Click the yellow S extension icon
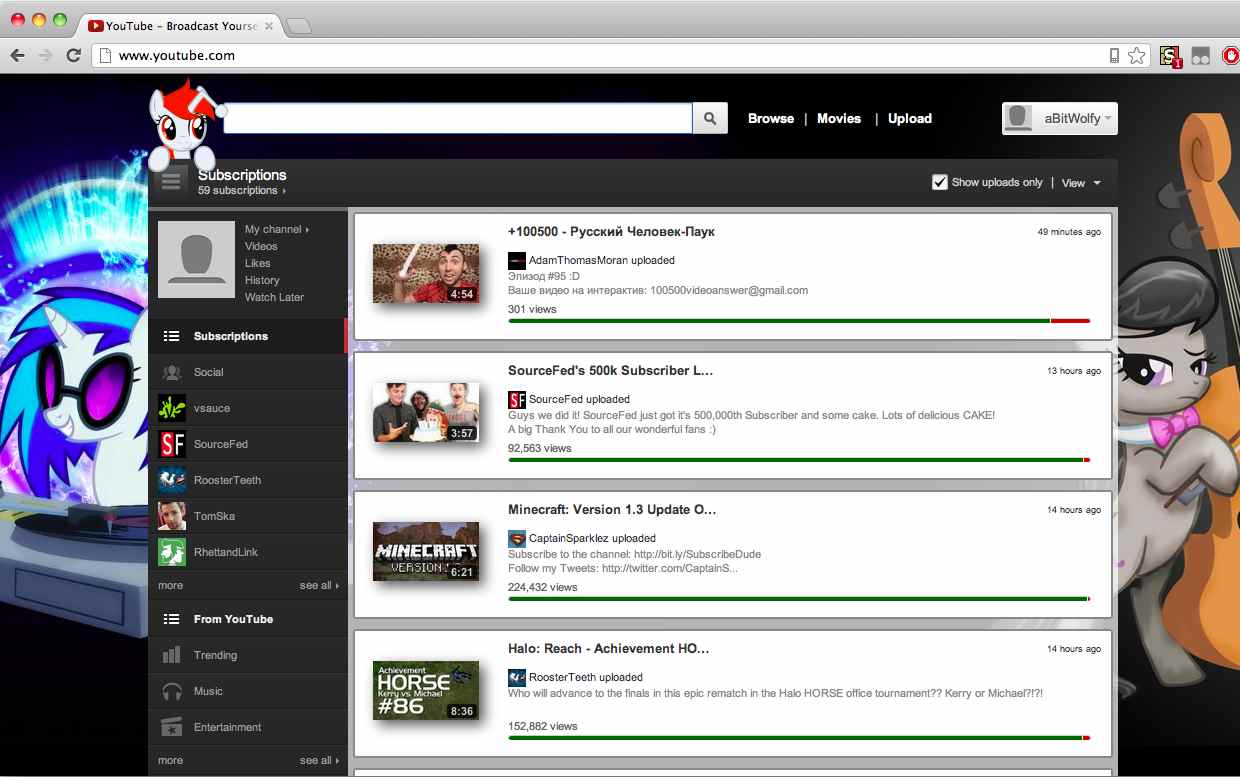This screenshot has height=777, width=1240. point(1170,57)
